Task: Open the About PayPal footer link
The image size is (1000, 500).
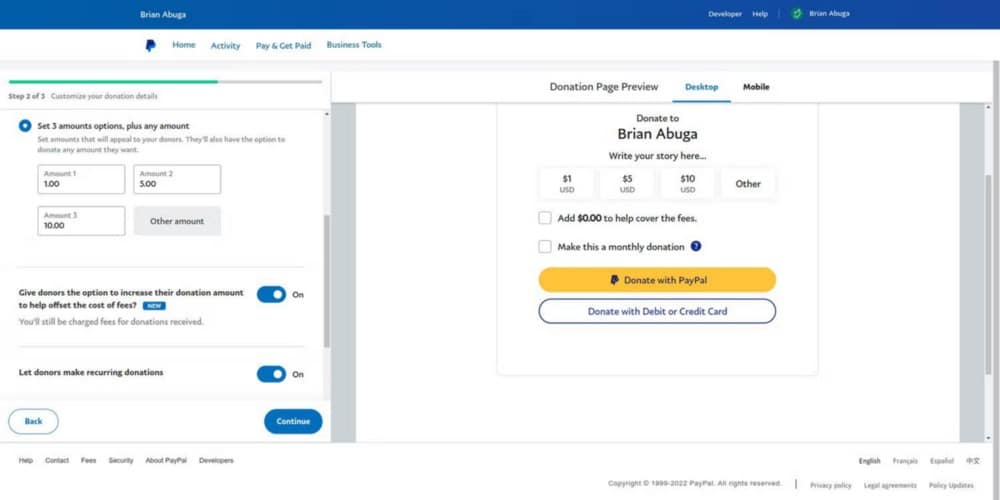Action: [166, 460]
